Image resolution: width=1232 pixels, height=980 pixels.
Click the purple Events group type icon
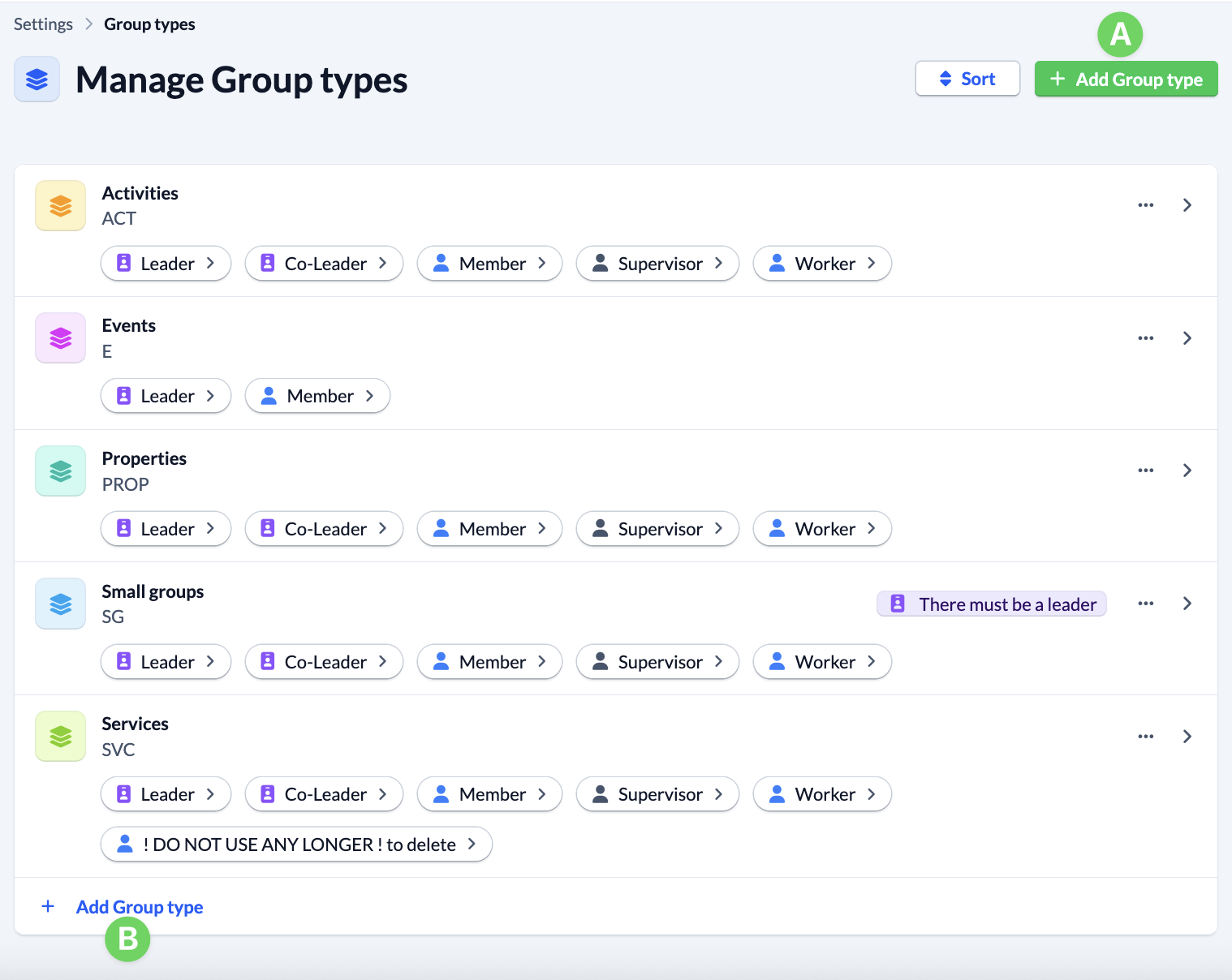click(61, 338)
